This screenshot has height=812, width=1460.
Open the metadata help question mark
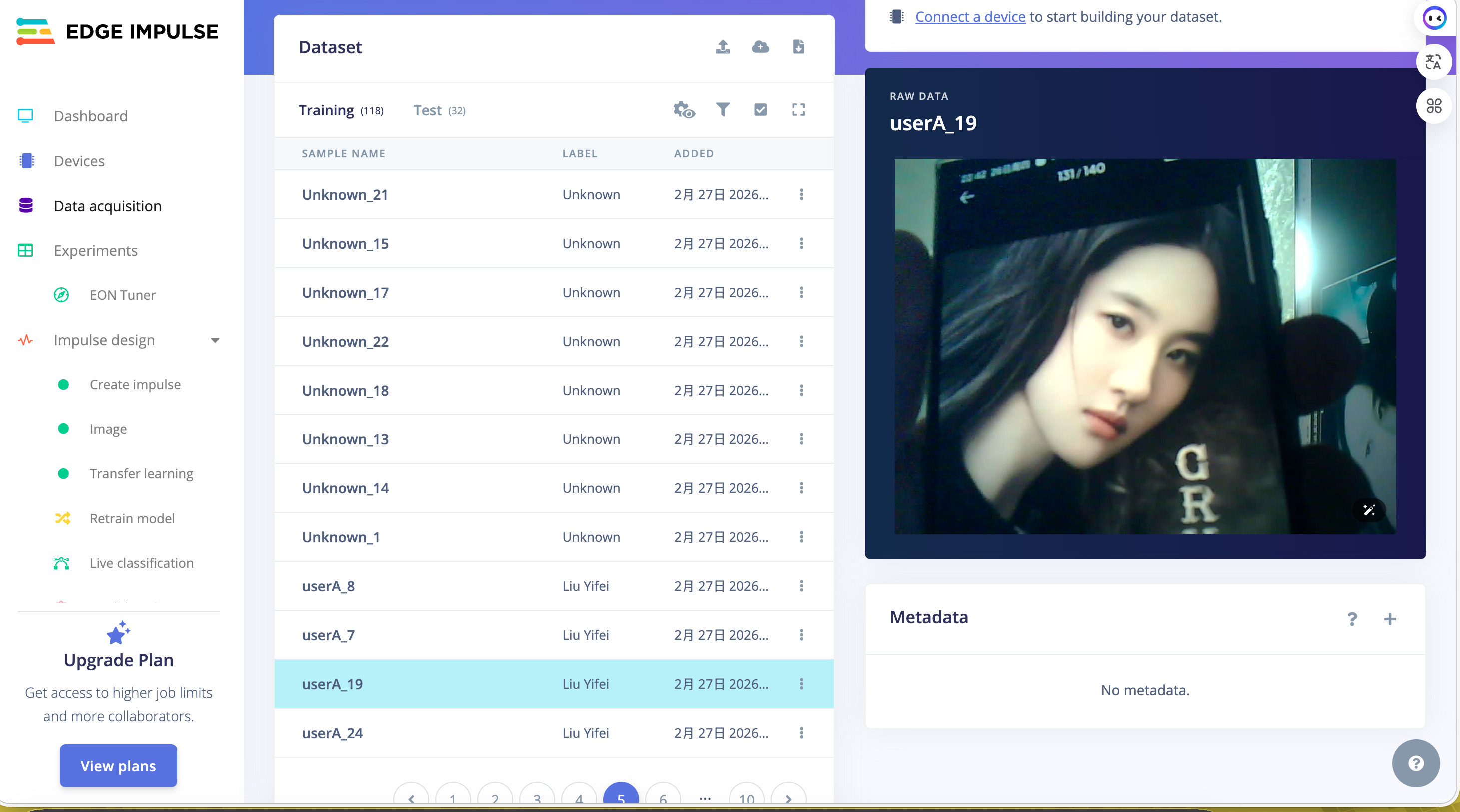[x=1352, y=619]
